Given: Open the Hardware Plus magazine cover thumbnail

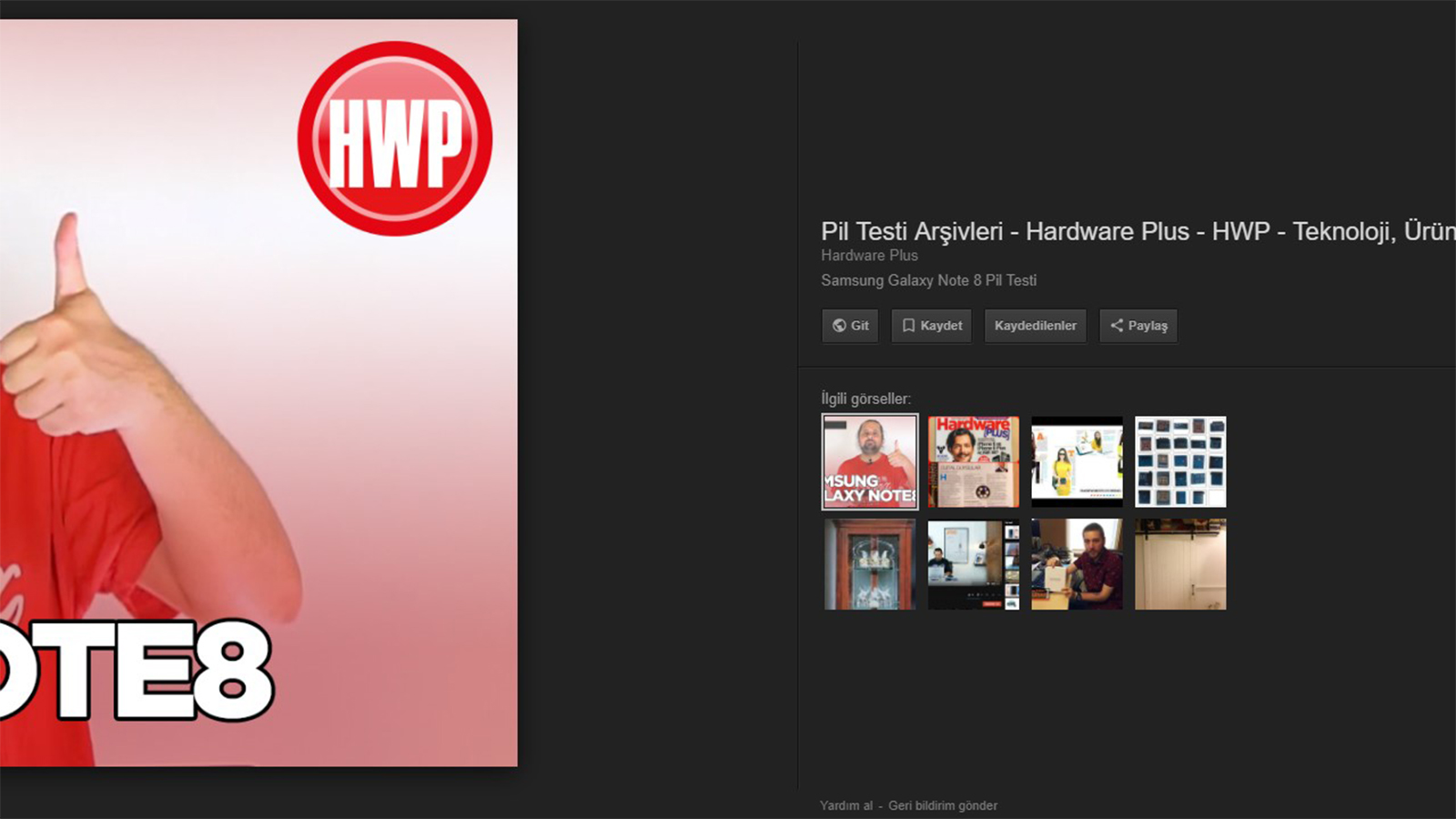Looking at the screenshot, I should point(974,461).
